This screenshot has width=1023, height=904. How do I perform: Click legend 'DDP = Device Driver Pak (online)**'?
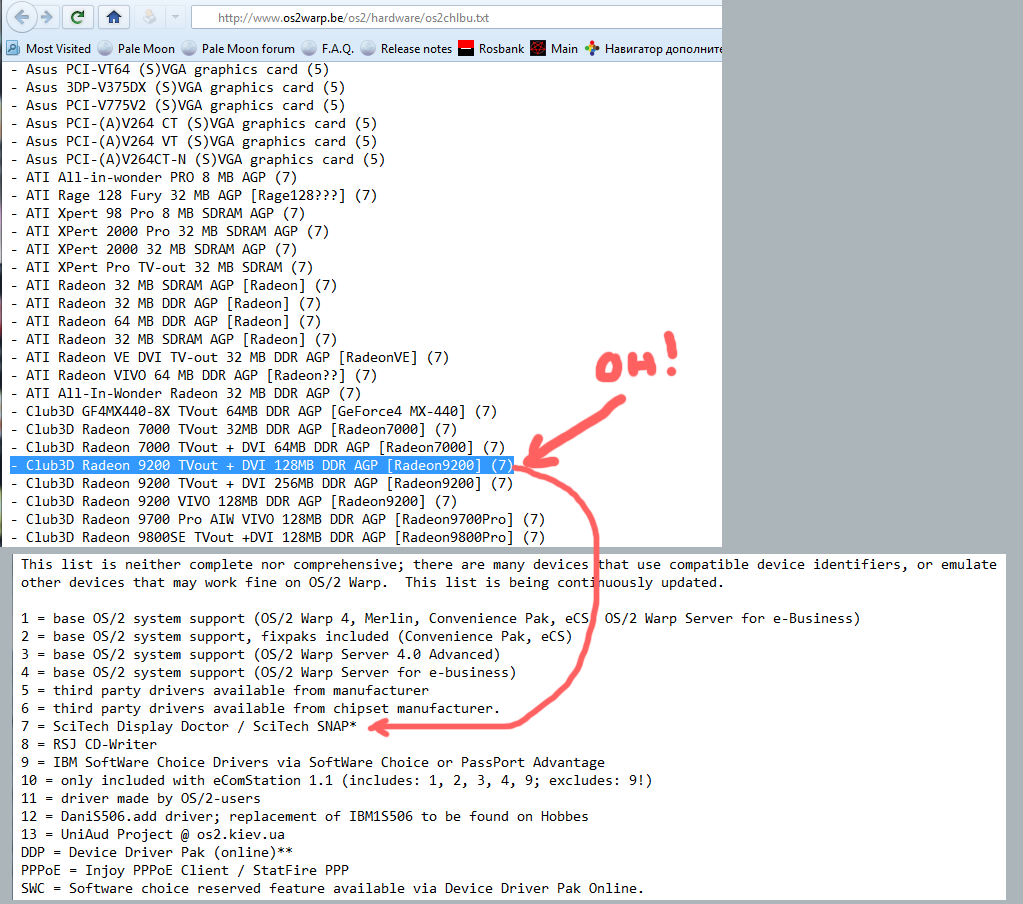pyautogui.click(x=157, y=852)
